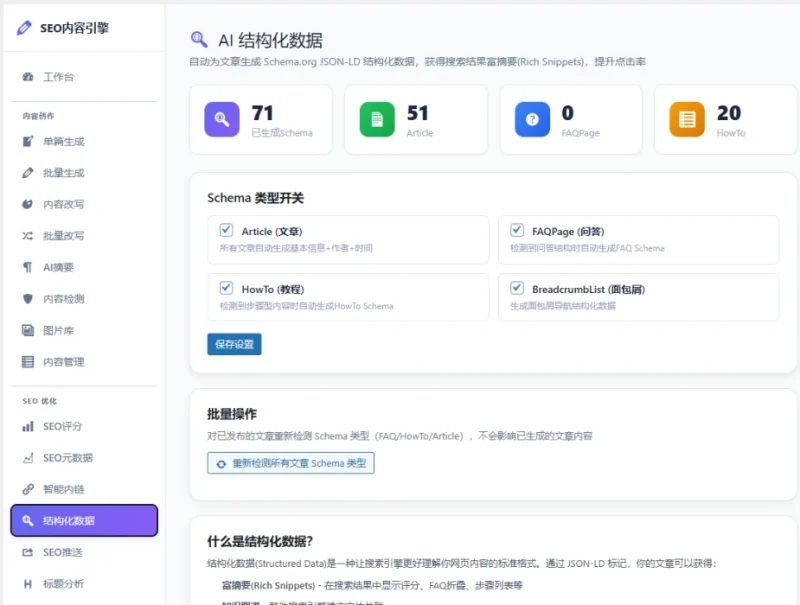This screenshot has width=800, height=605.
Task: Click the list icon beside 内容管理
Action: tap(28, 362)
